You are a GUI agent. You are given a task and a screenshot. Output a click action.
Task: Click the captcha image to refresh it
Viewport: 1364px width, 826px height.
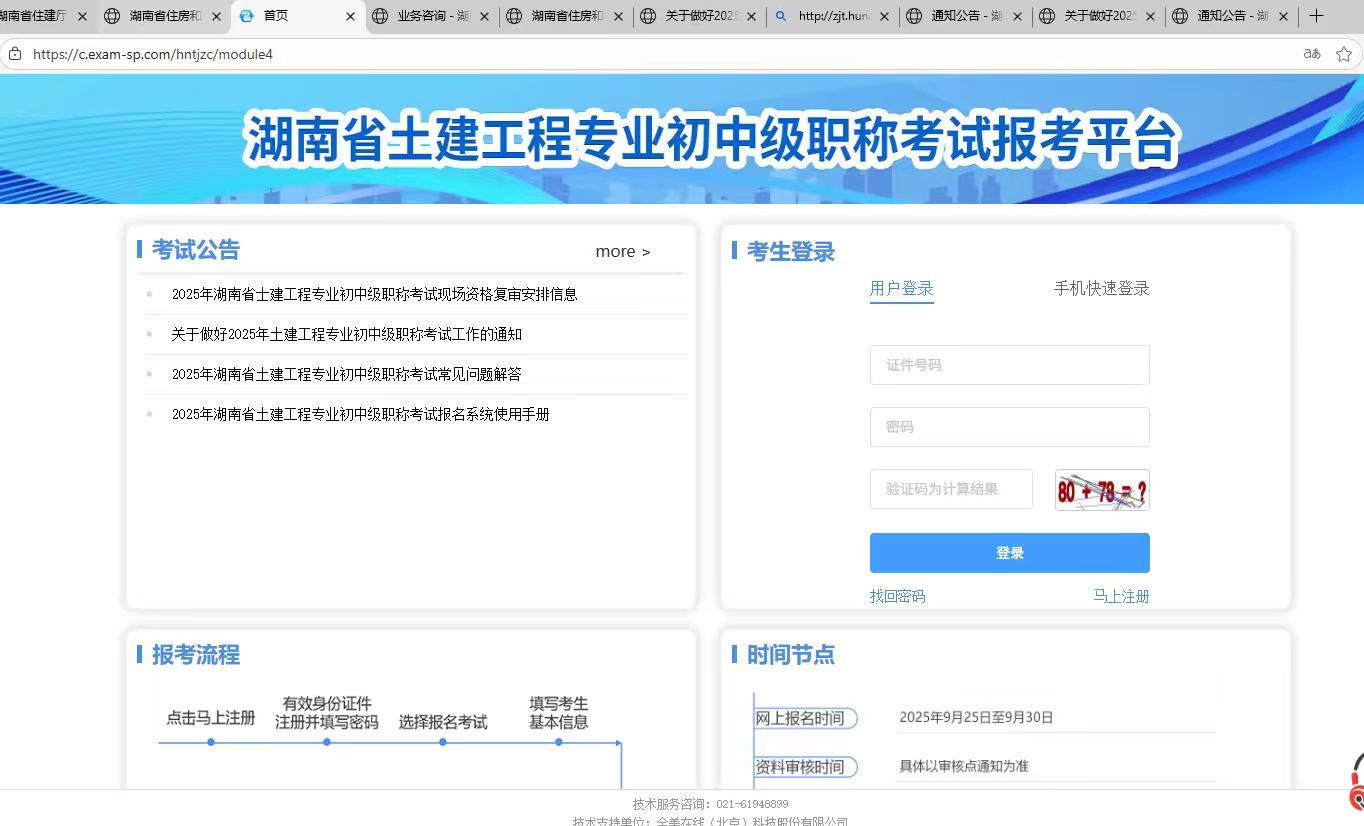point(1101,490)
